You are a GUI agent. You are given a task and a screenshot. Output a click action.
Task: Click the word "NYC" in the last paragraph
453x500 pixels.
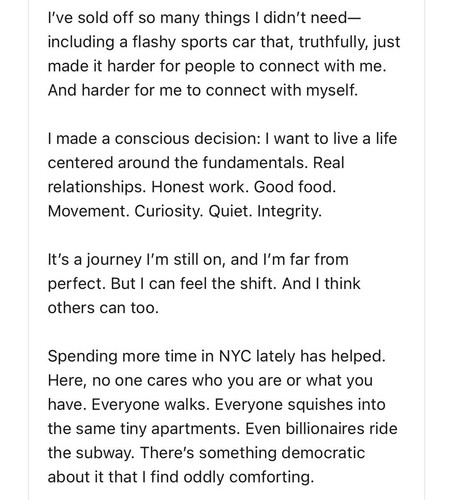click(235, 356)
